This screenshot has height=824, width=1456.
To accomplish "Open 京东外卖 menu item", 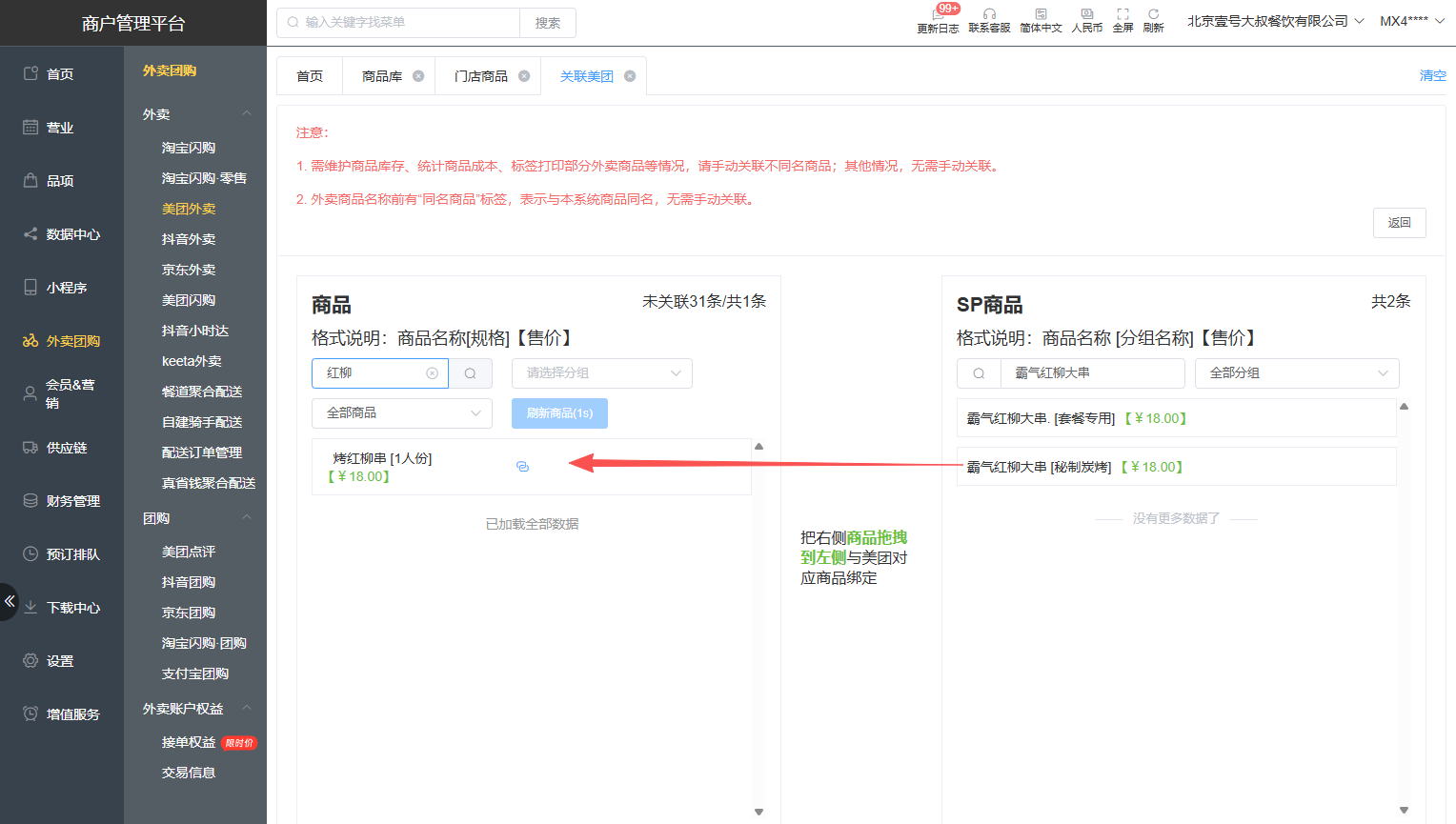I will (189, 270).
